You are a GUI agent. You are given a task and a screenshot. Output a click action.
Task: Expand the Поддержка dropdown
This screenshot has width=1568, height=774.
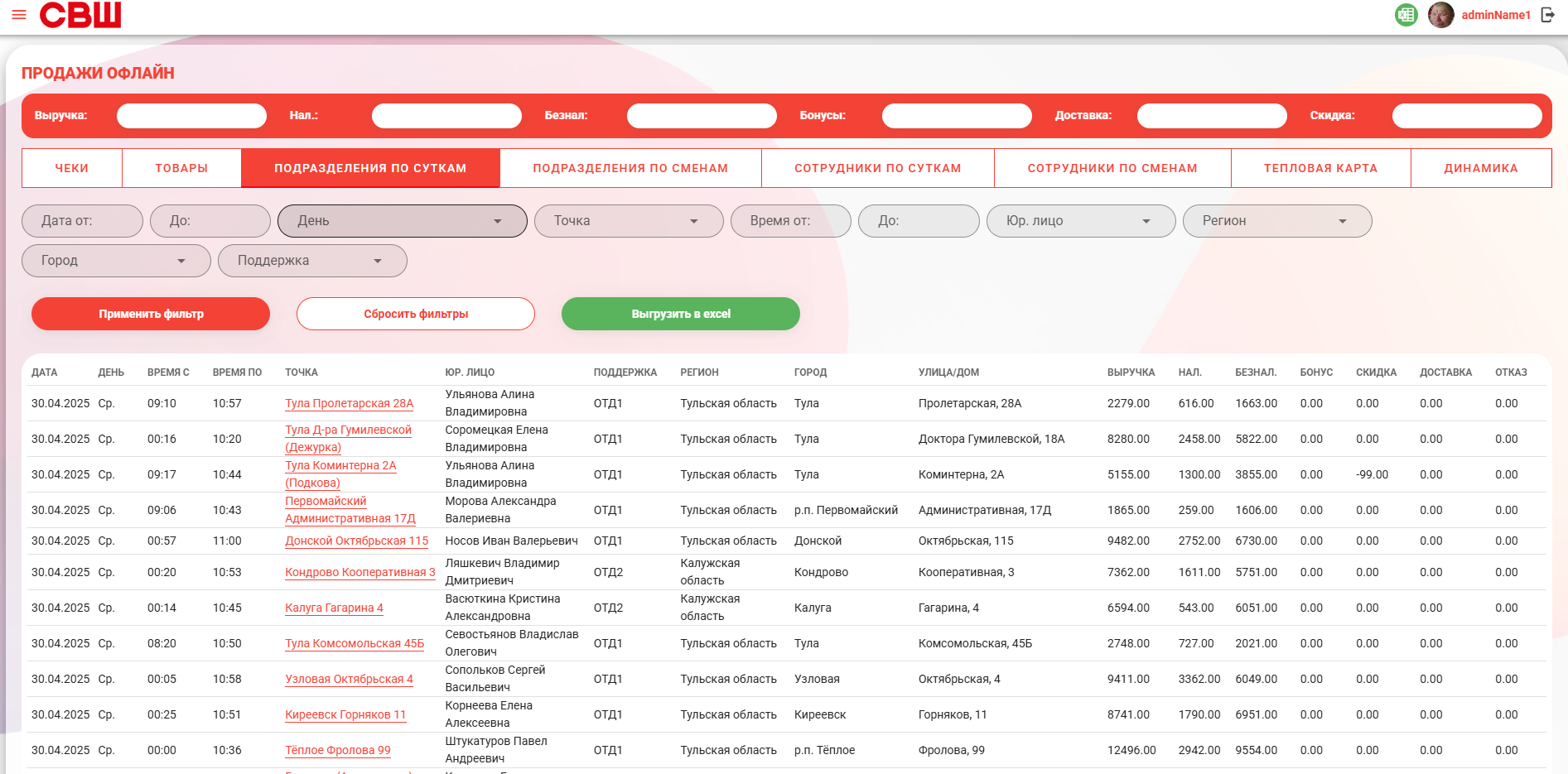pos(312,261)
